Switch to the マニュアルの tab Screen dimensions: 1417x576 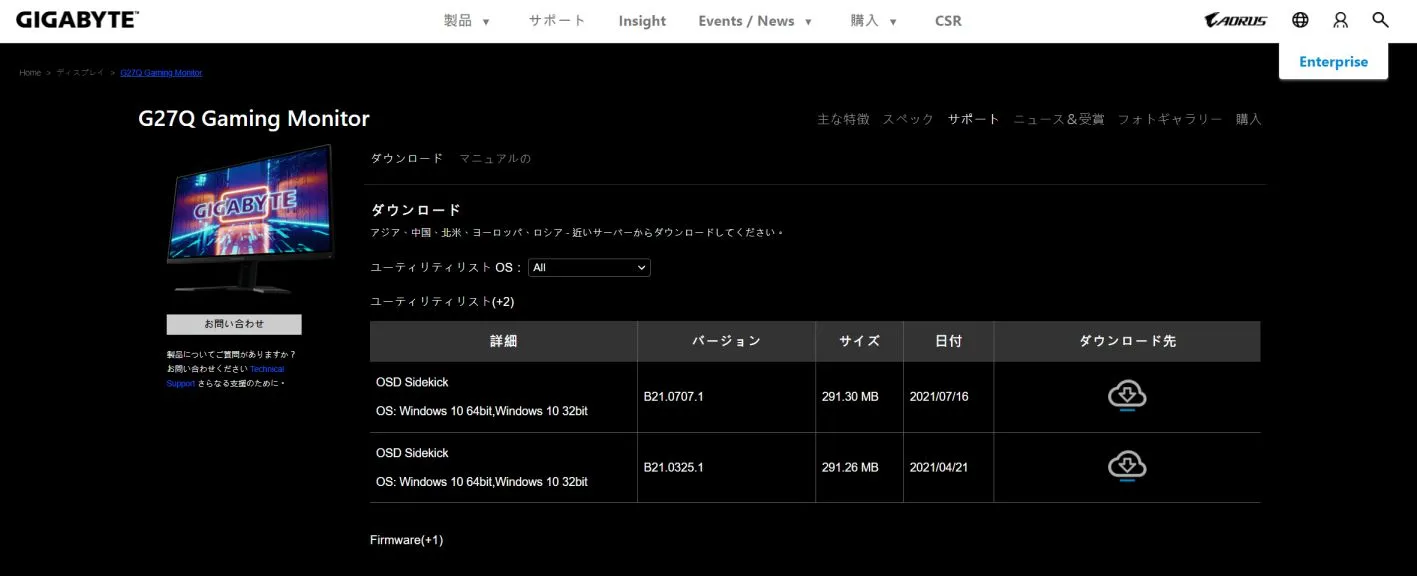point(495,158)
